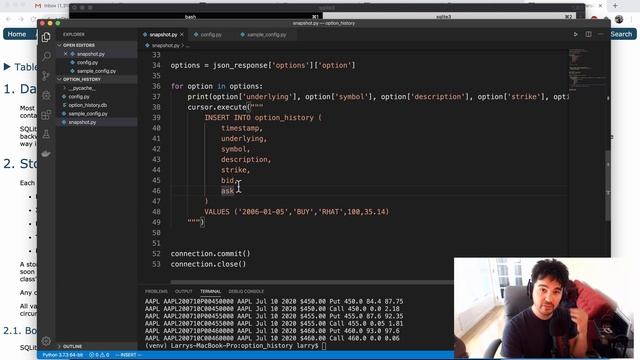640x360 pixels.
Task: Expand the __pycache__ folder
Action: click(81, 88)
